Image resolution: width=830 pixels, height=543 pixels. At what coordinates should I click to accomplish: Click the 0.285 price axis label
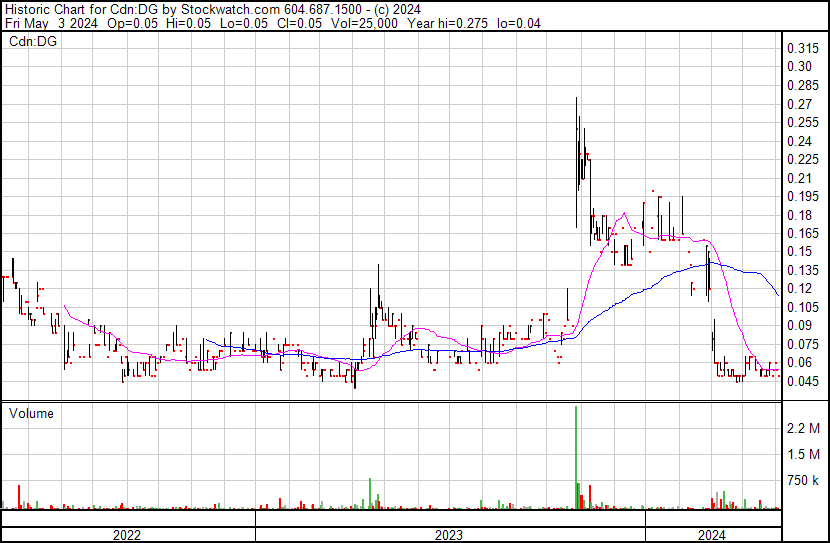(x=803, y=85)
